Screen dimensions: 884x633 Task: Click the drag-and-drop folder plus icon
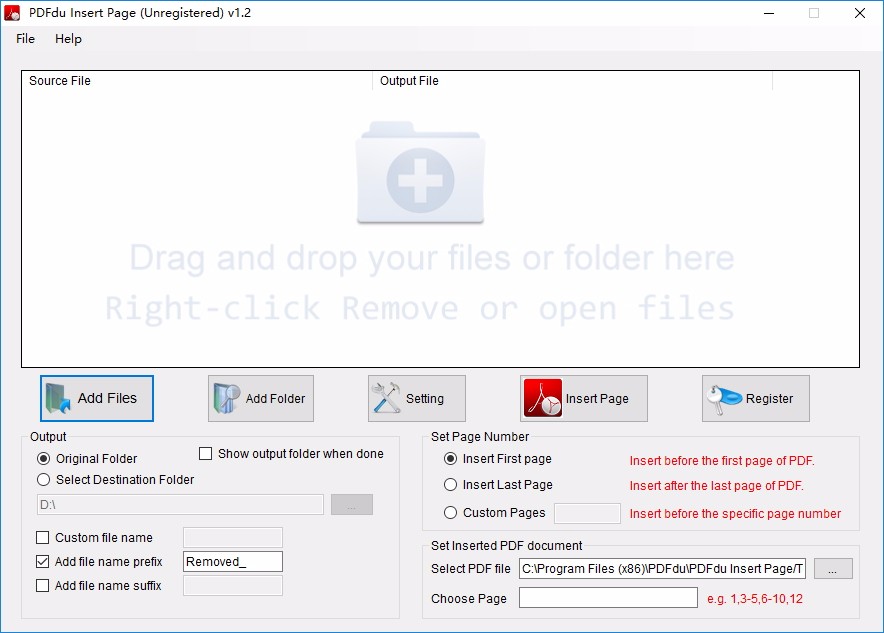[420, 172]
